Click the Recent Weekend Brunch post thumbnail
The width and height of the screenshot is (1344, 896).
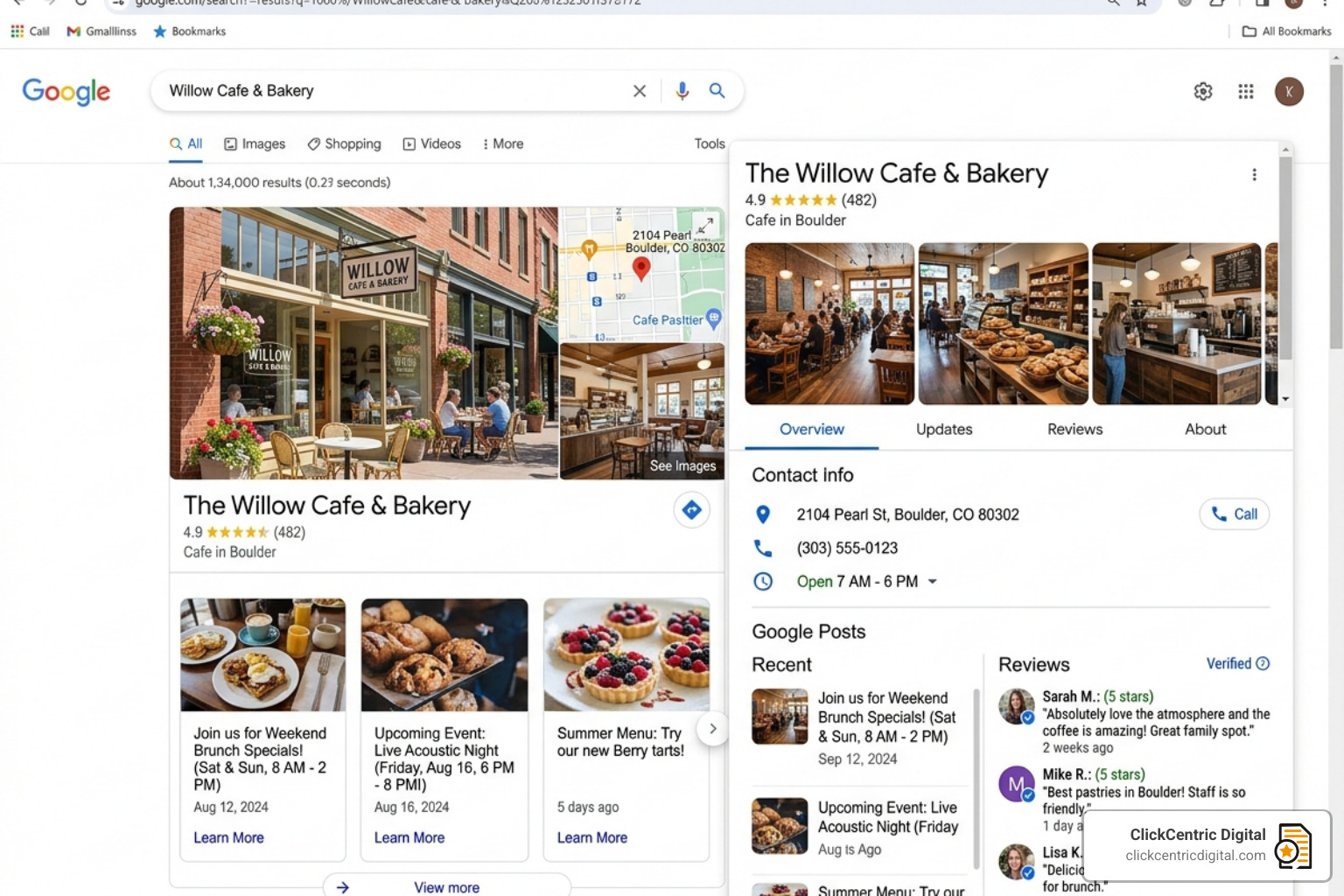(x=780, y=717)
